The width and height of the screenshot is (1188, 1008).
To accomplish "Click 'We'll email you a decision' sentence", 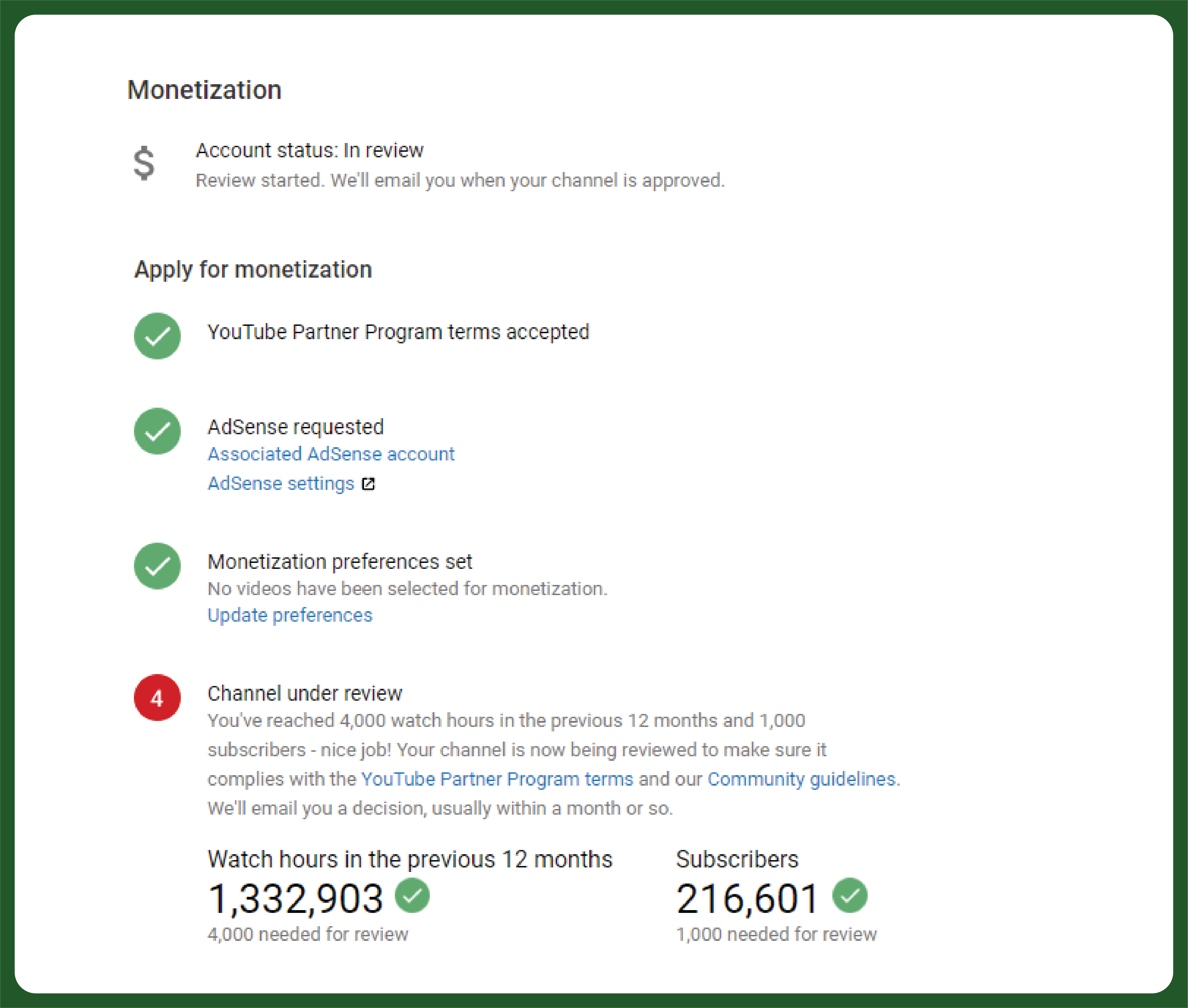I will pyautogui.click(x=440, y=809).
